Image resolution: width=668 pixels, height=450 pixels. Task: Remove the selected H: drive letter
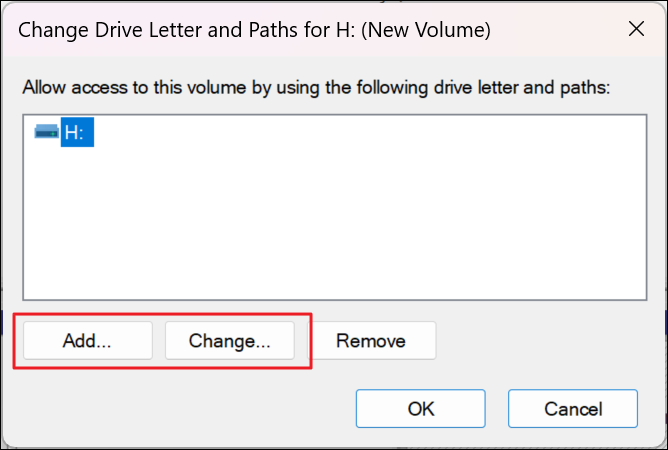coord(371,341)
